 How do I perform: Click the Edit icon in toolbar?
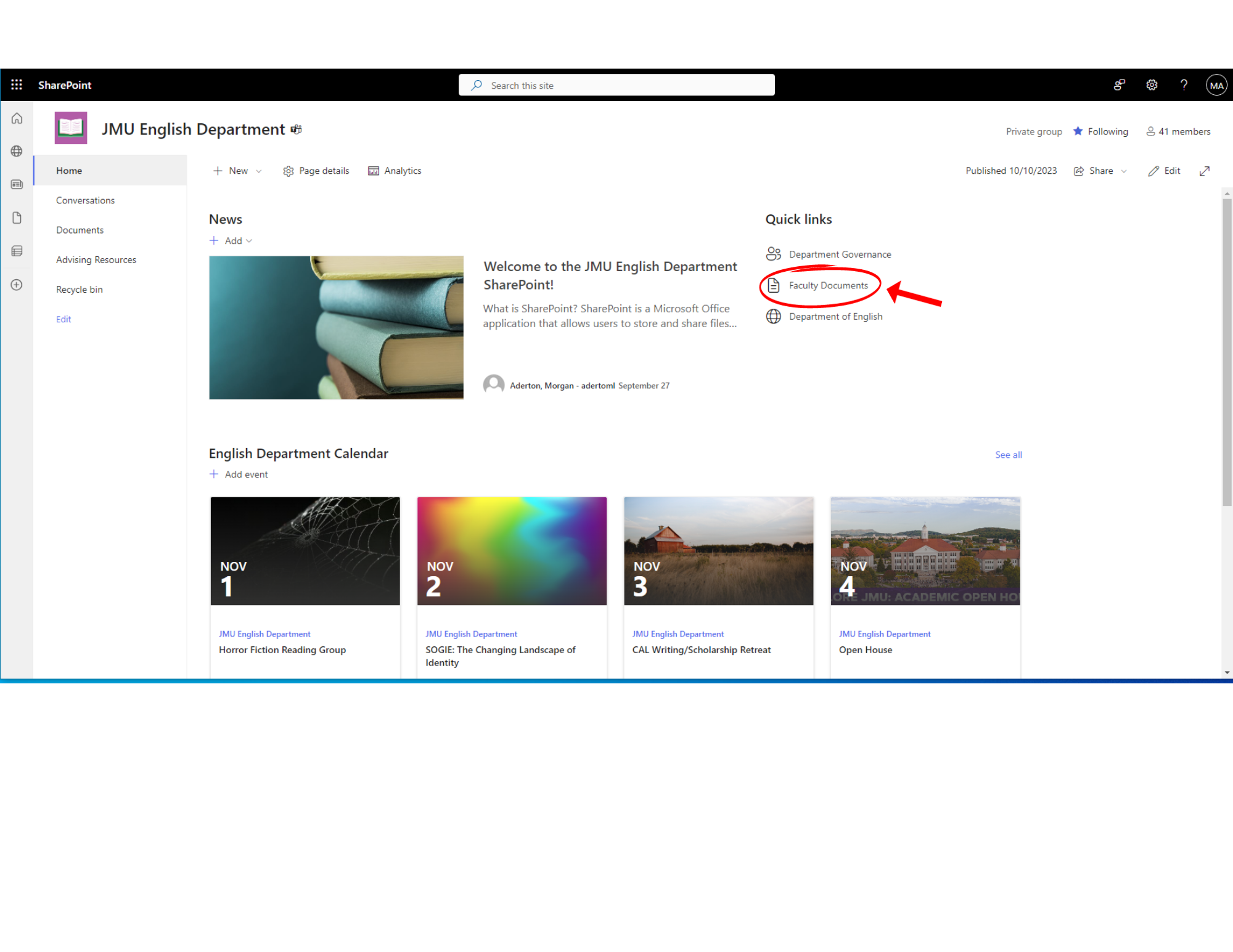(x=1163, y=170)
